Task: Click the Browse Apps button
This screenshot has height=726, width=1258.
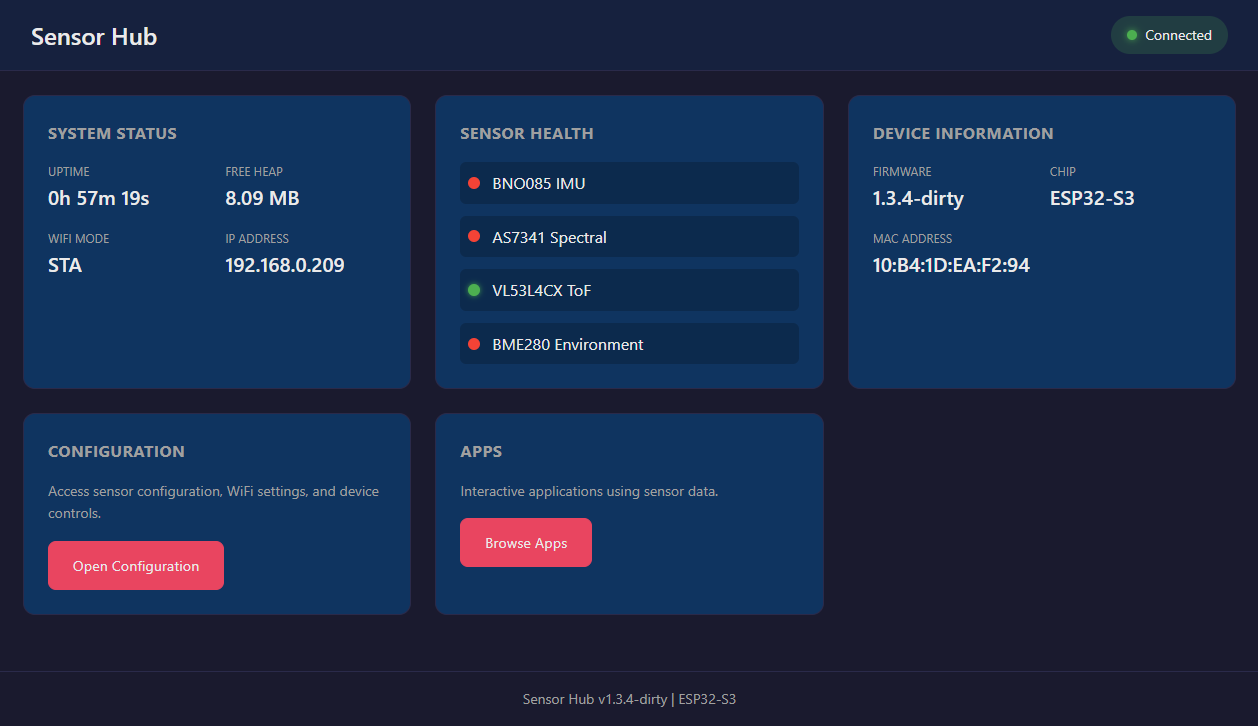Action: (x=526, y=542)
